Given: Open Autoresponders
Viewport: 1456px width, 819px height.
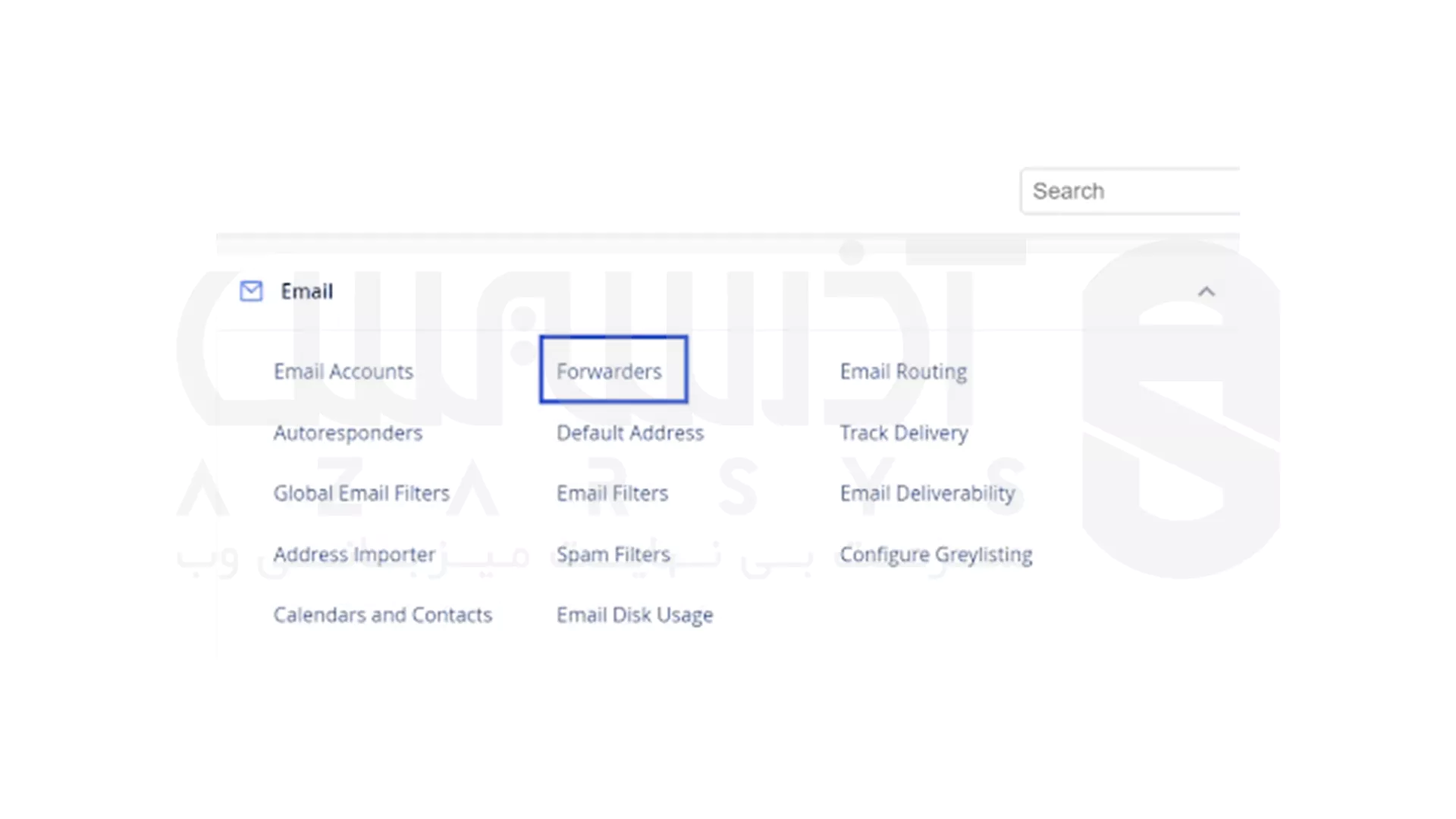Looking at the screenshot, I should (348, 433).
